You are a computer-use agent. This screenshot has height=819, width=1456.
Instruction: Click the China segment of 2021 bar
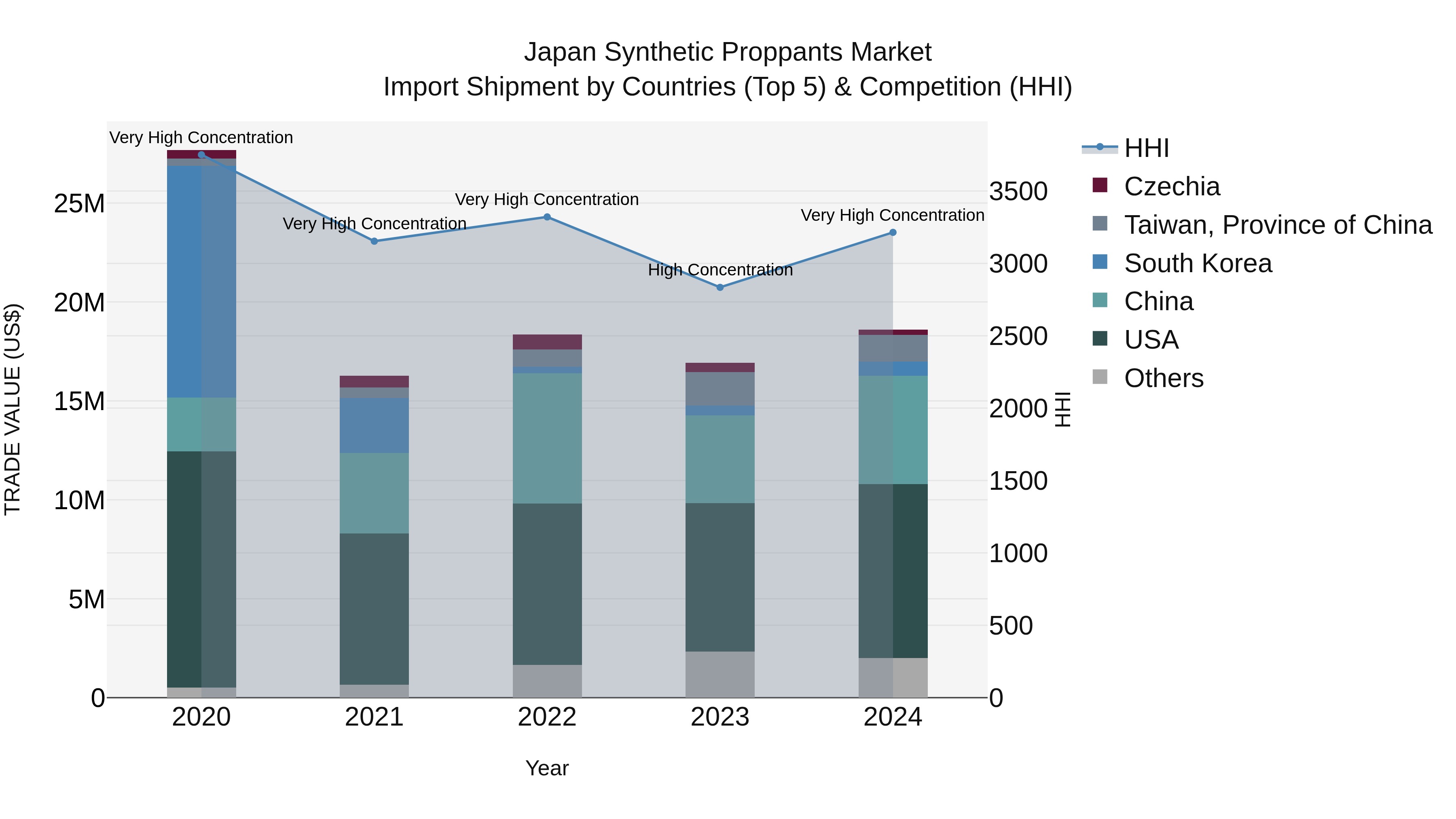(374, 493)
